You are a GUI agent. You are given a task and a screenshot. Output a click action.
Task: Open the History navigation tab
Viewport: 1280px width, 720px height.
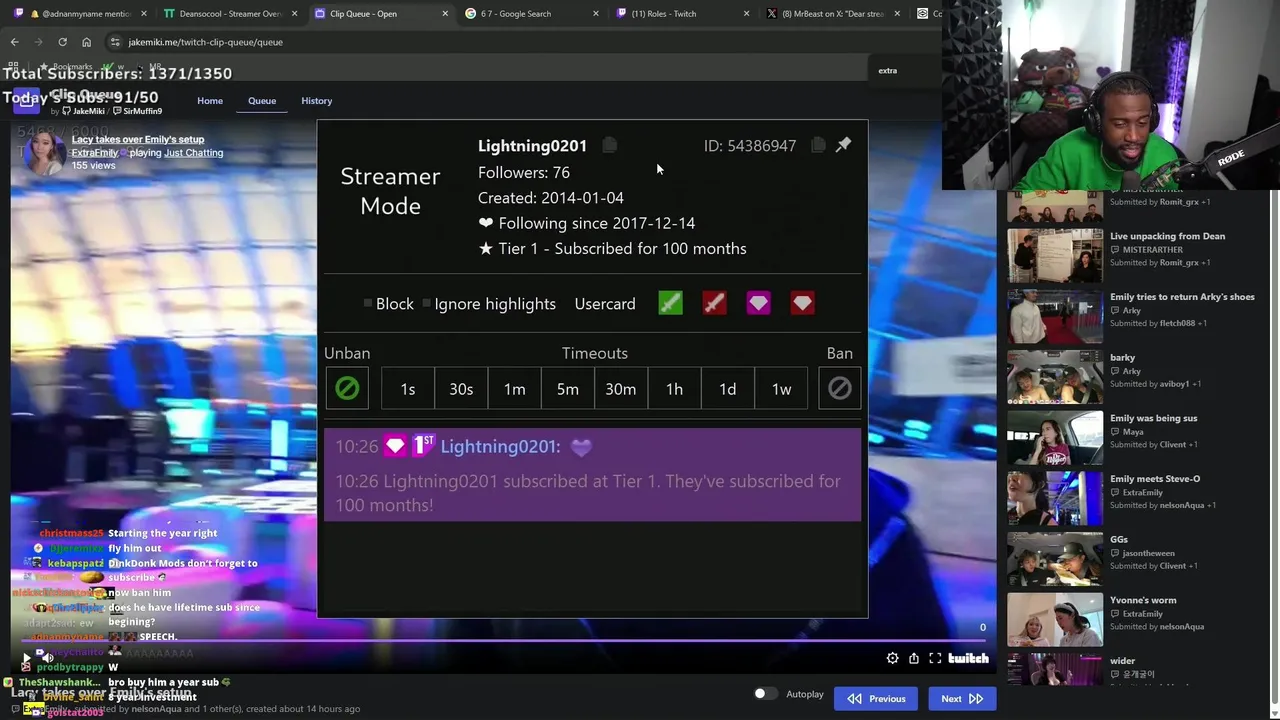point(316,101)
